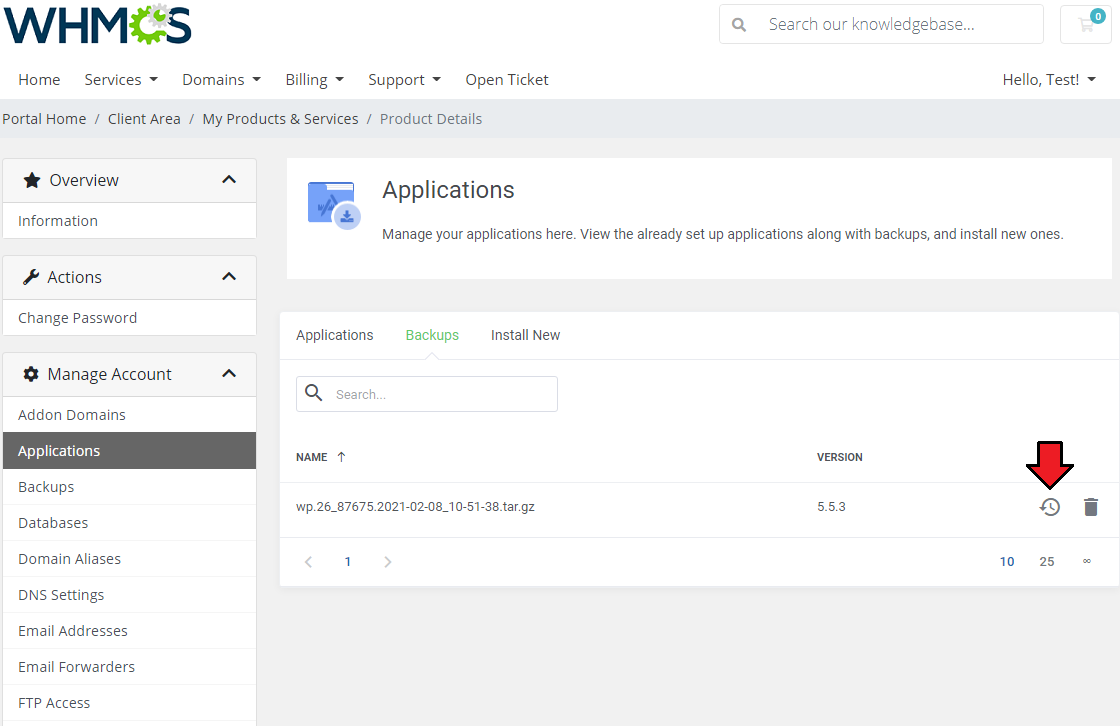Open Addon Domains in sidebar
The width and height of the screenshot is (1120, 726).
(129, 415)
